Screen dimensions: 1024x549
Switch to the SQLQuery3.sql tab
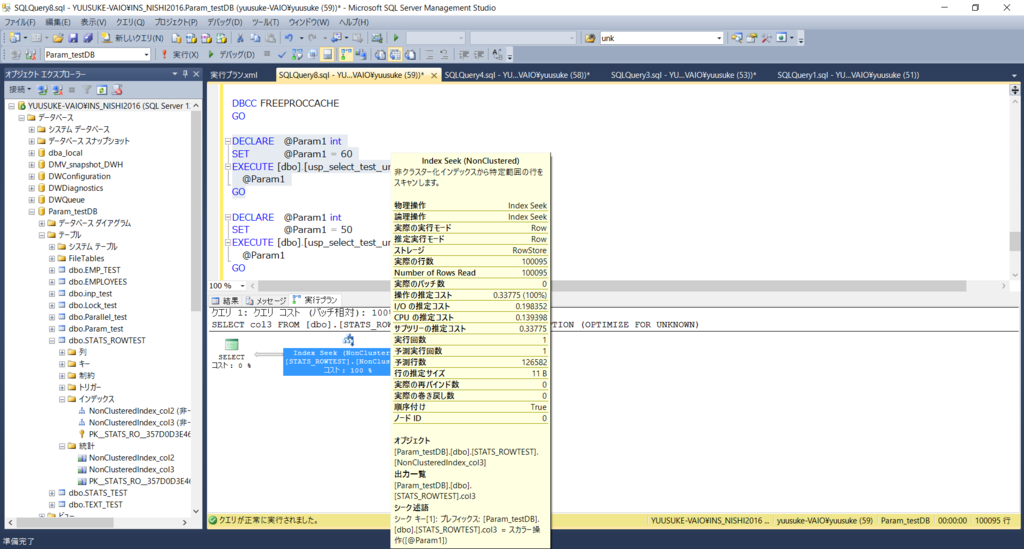(x=683, y=75)
